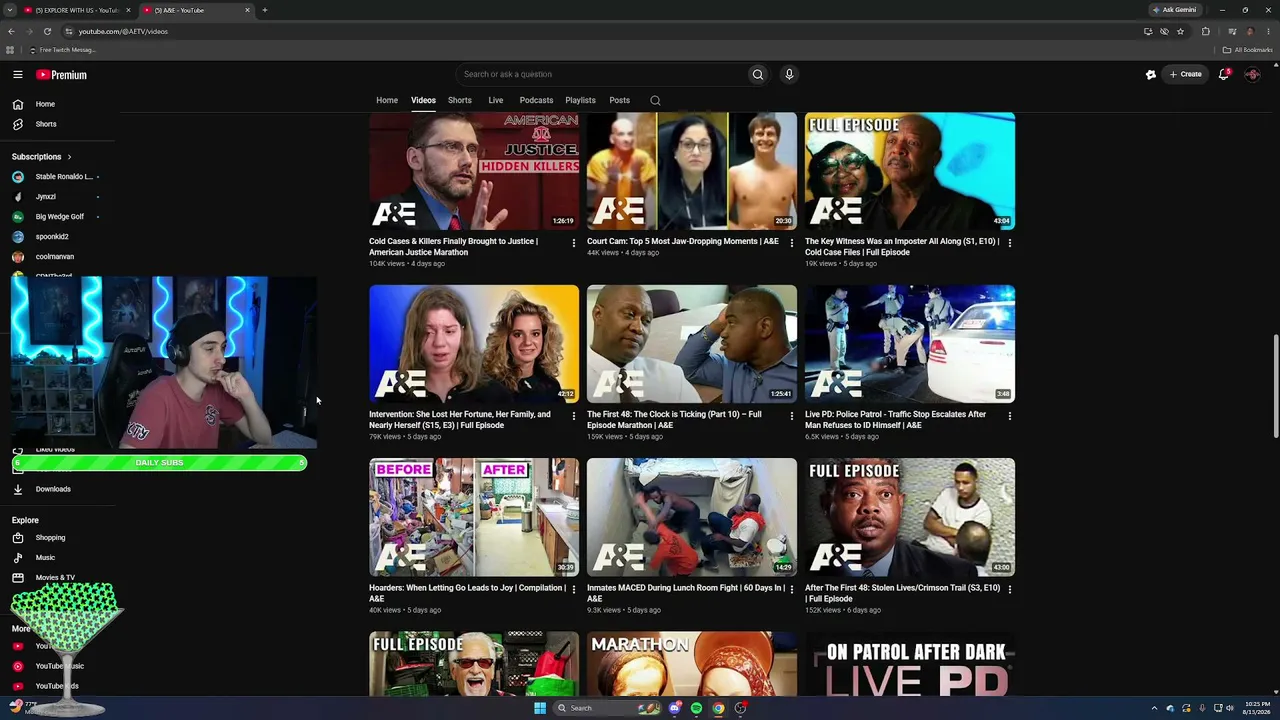1280x720 pixels.
Task: Open a new browser tab
Action: [265, 10]
